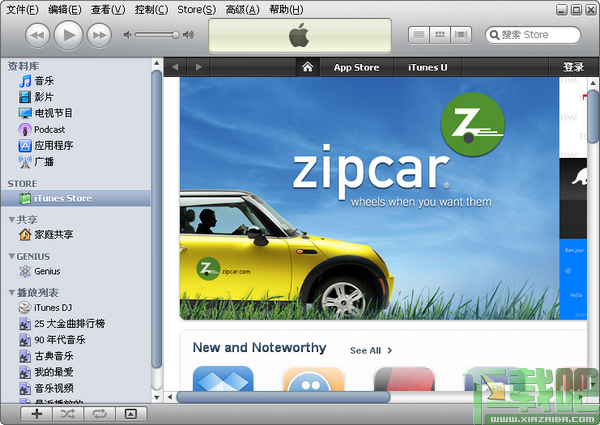Play the current track
Viewport: 600px width, 425px height.
point(68,35)
